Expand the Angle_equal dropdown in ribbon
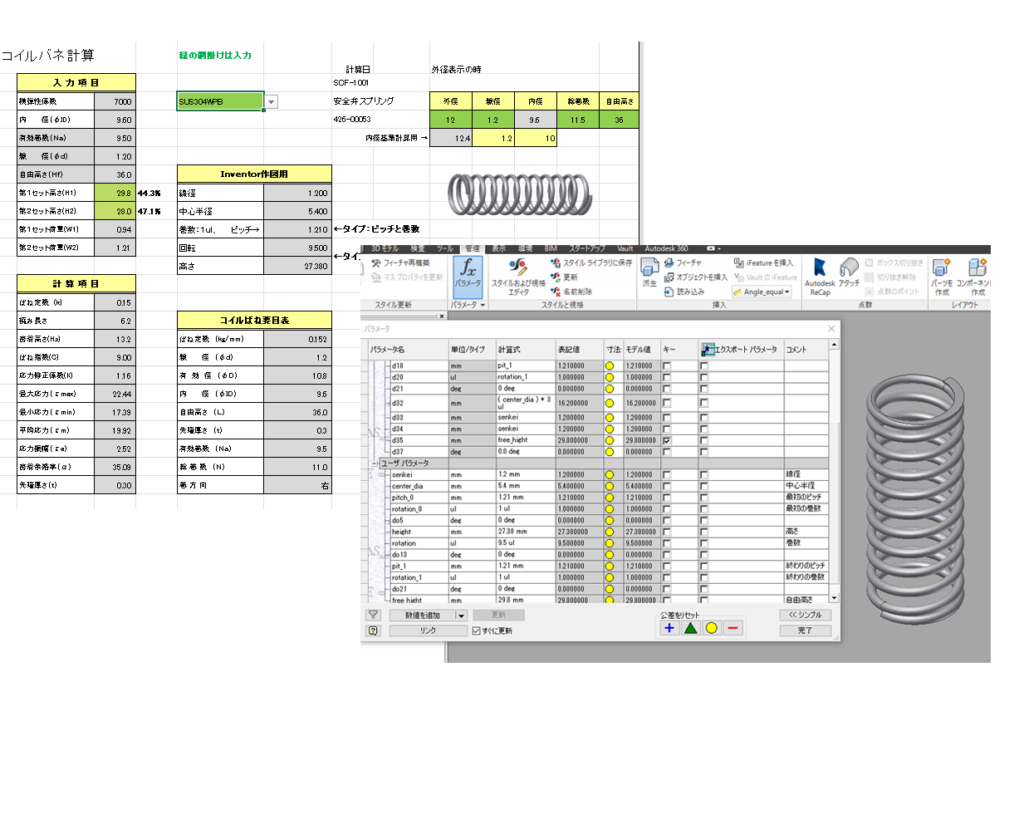The height and width of the screenshot is (824, 1024). [x=786, y=292]
